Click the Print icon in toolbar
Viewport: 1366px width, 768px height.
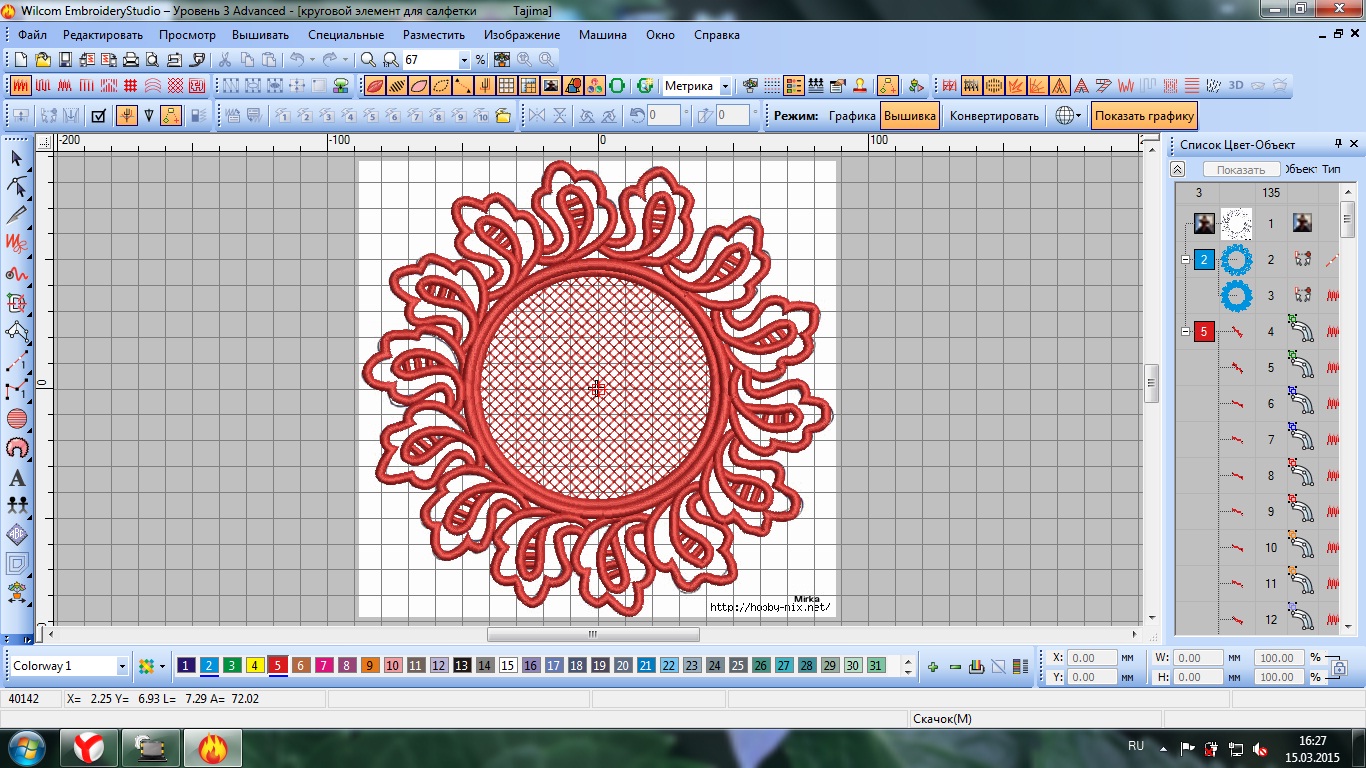(130, 60)
